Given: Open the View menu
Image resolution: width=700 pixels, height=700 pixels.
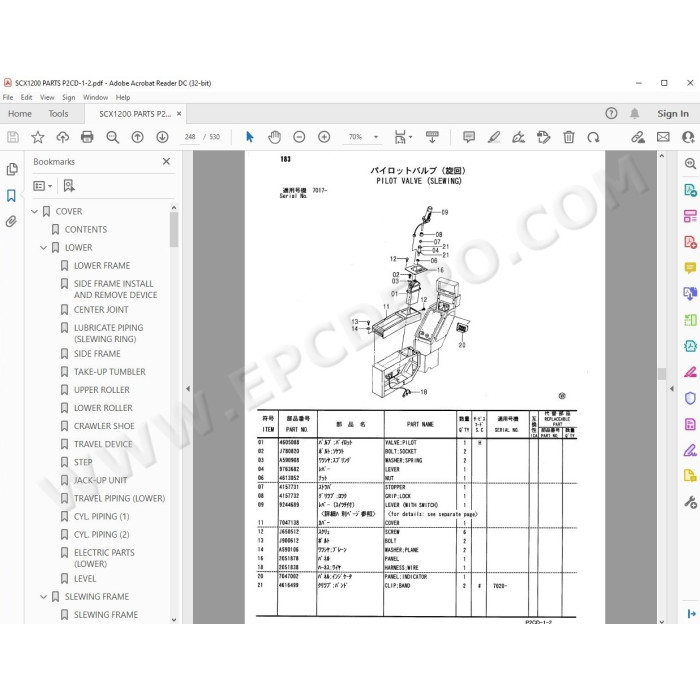Looking at the screenshot, I should click(47, 97).
